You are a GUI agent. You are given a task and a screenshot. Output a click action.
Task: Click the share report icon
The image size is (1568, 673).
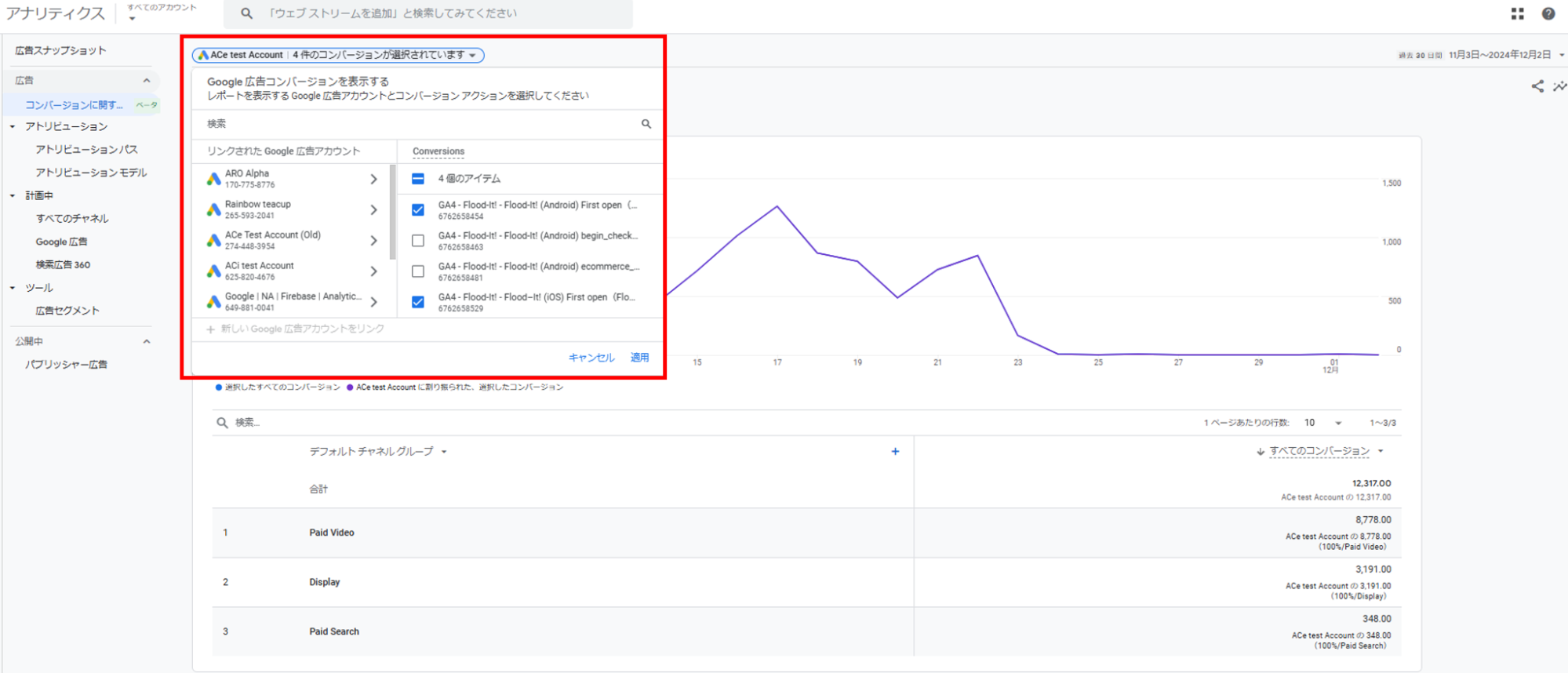click(x=1537, y=86)
